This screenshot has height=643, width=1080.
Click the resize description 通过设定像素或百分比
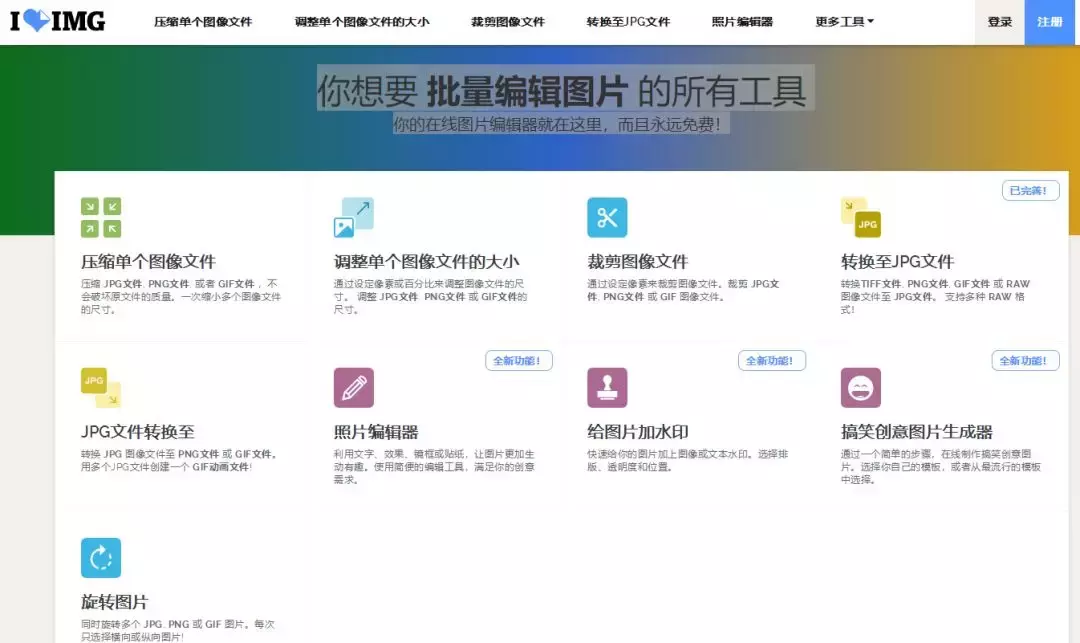[430, 297]
